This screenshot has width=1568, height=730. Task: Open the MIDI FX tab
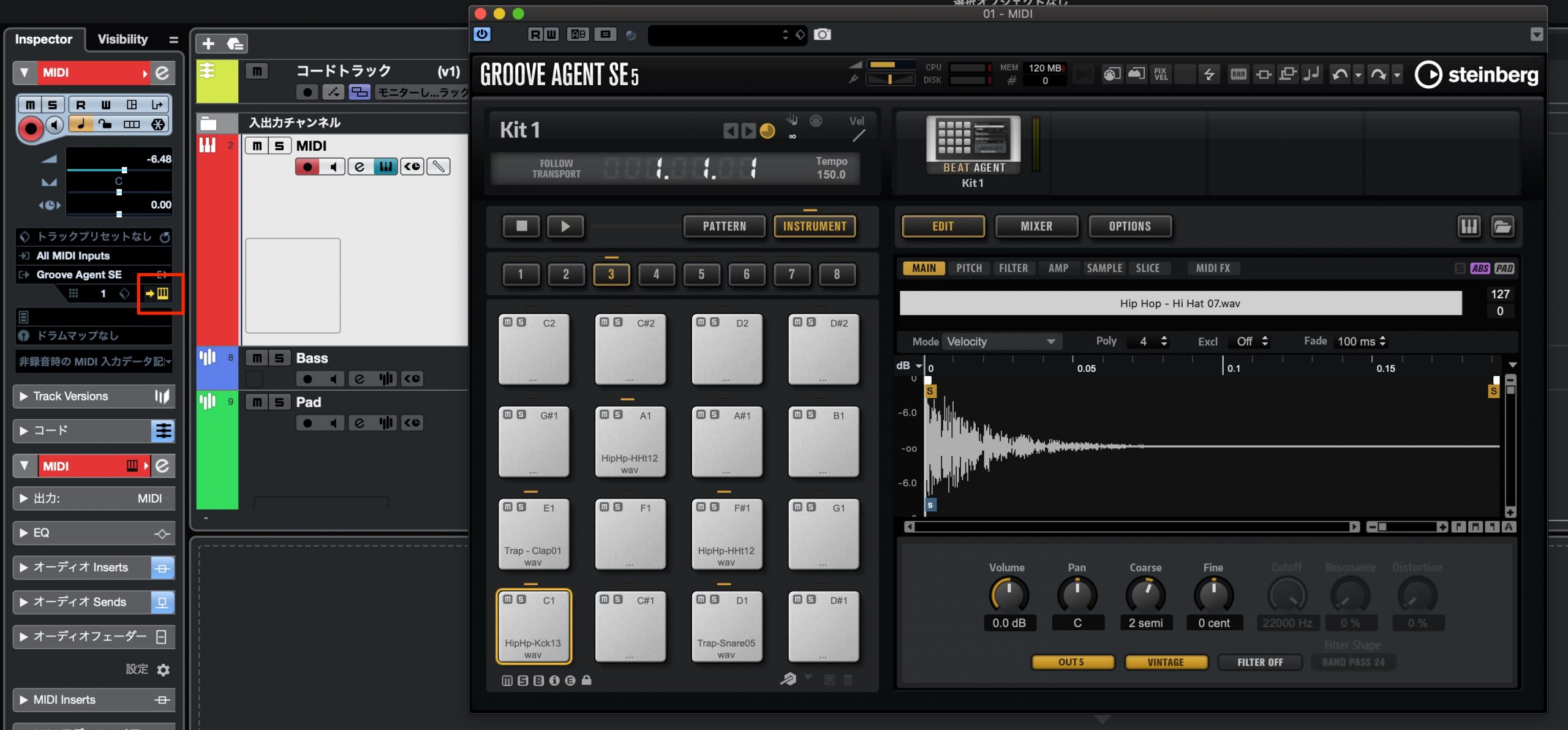tap(1212, 268)
